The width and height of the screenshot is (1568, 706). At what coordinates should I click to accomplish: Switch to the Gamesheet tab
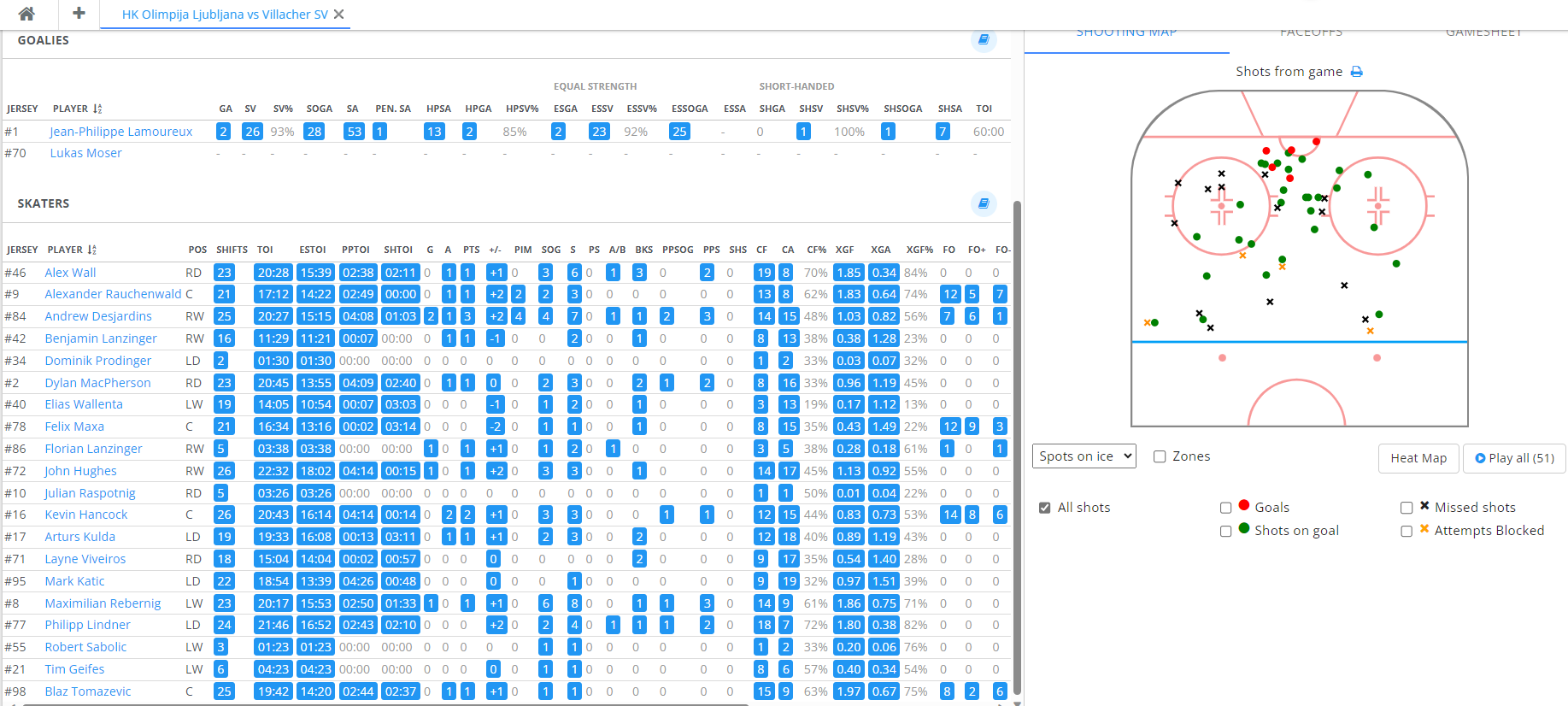pos(1483,34)
